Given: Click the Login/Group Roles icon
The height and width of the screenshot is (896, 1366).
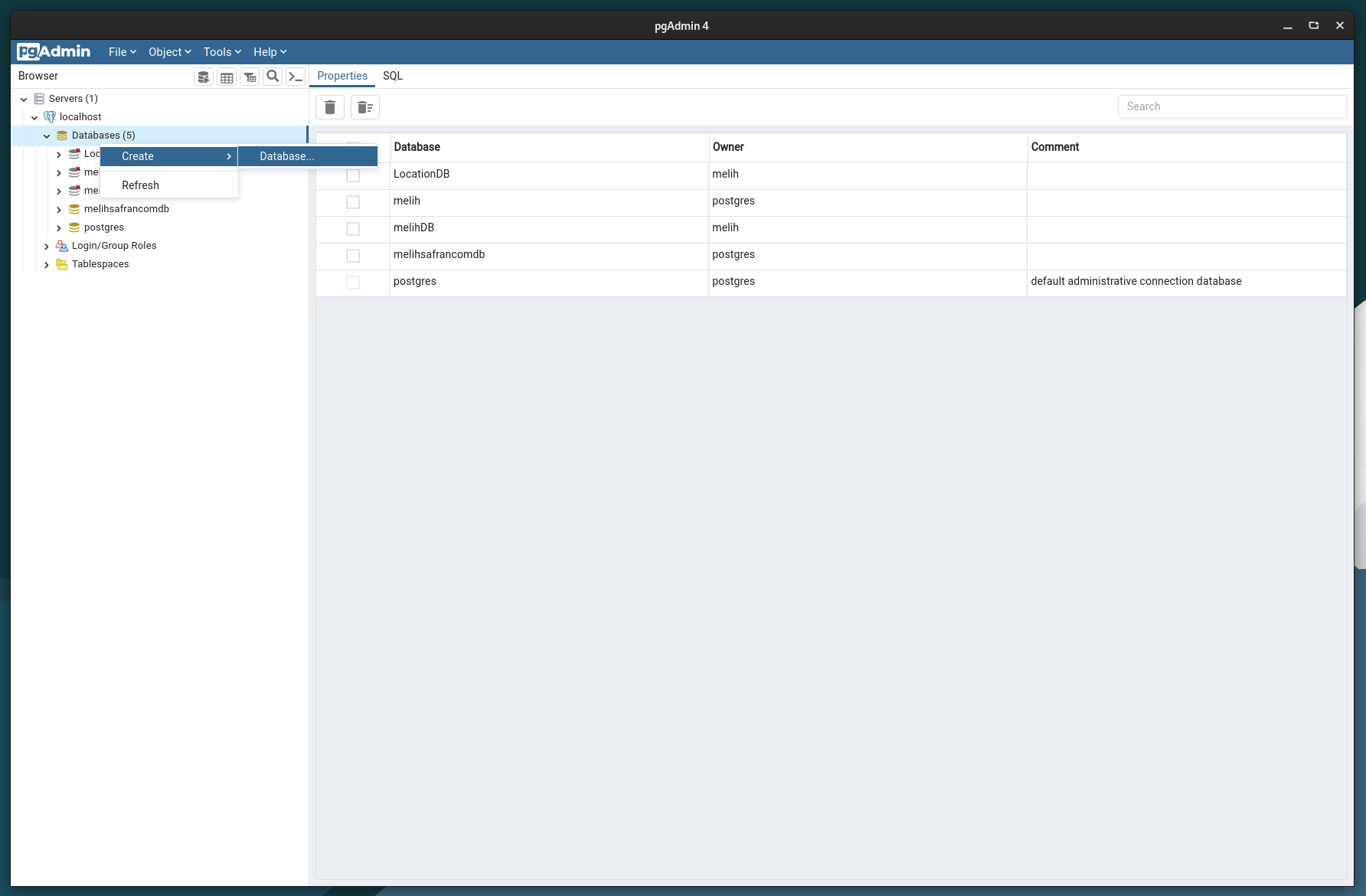Looking at the screenshot, I should point(62,246).
